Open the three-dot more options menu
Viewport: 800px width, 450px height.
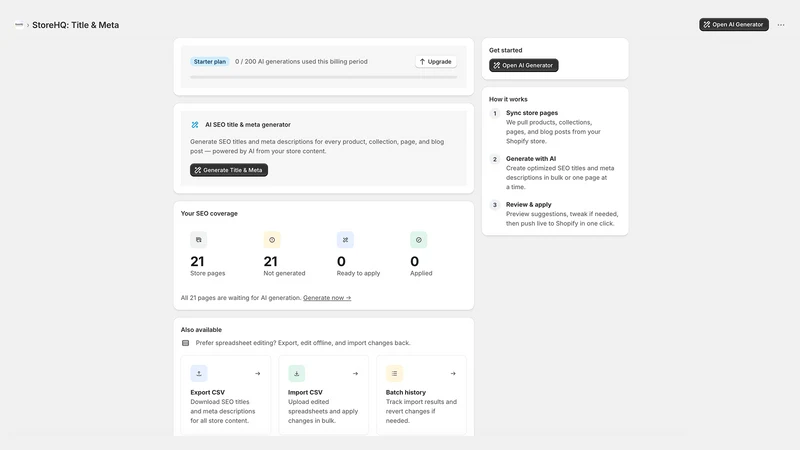tap(781, 24)
